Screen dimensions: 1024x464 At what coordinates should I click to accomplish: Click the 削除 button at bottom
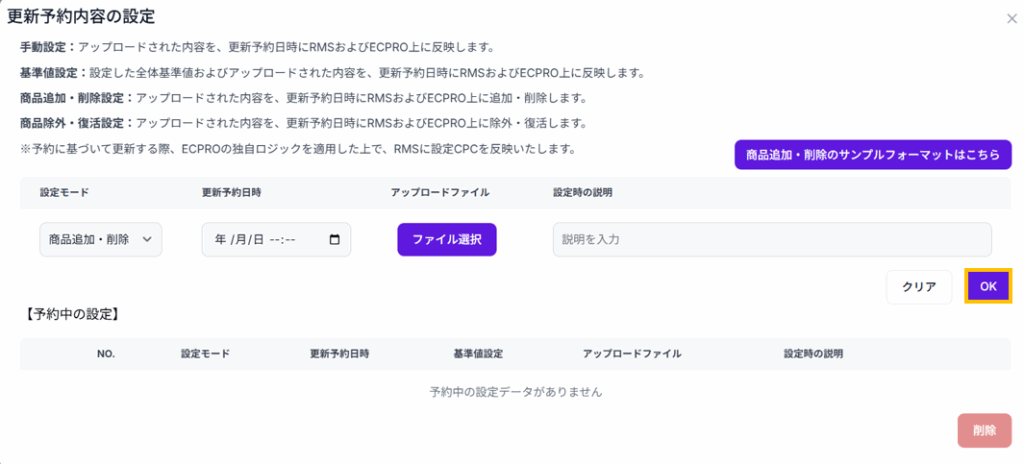click(x=984, y=430)
